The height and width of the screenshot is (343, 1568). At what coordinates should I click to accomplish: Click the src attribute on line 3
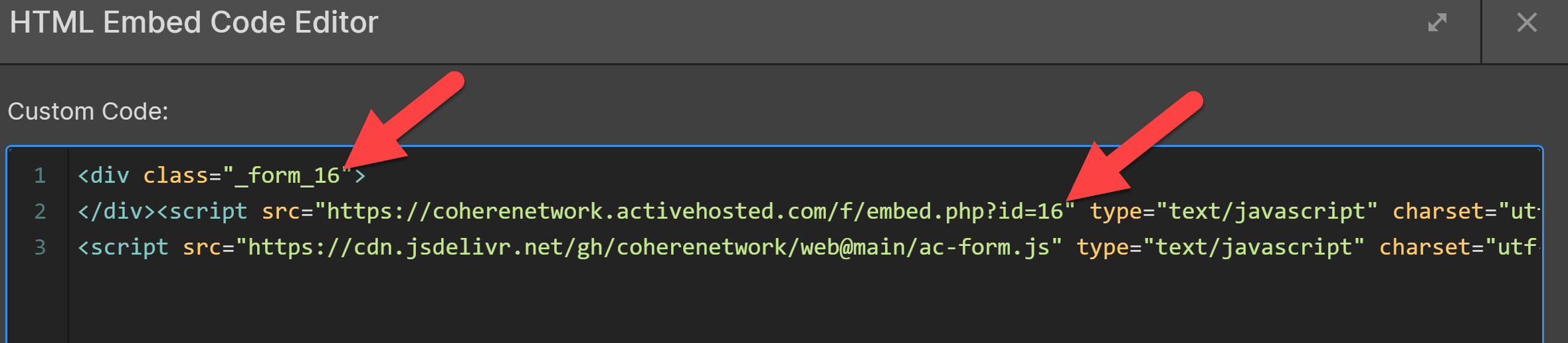click(x=202, y=247)
